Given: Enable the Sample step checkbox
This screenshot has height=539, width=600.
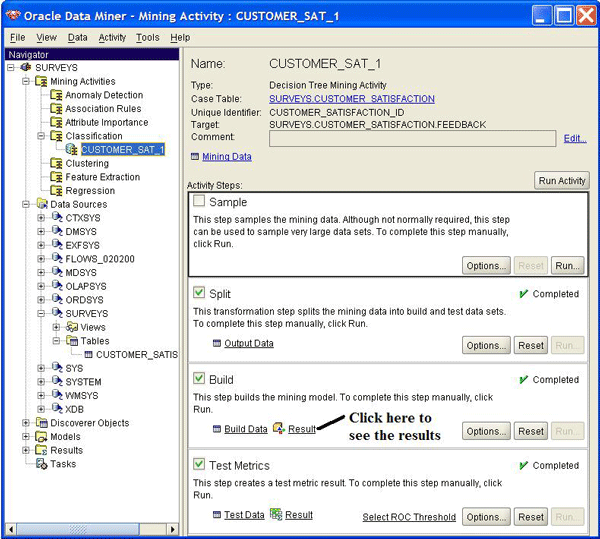Looking at the screenshot, I should coord(198,202).
